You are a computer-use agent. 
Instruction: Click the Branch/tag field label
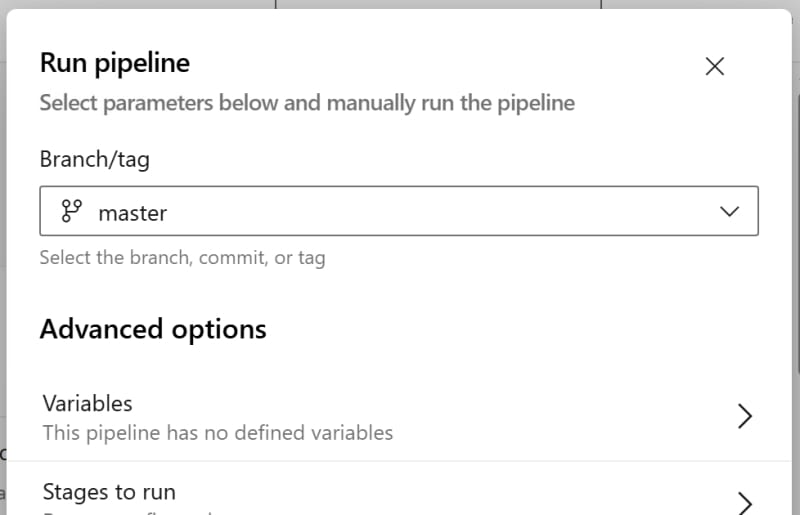pos(95,159)
